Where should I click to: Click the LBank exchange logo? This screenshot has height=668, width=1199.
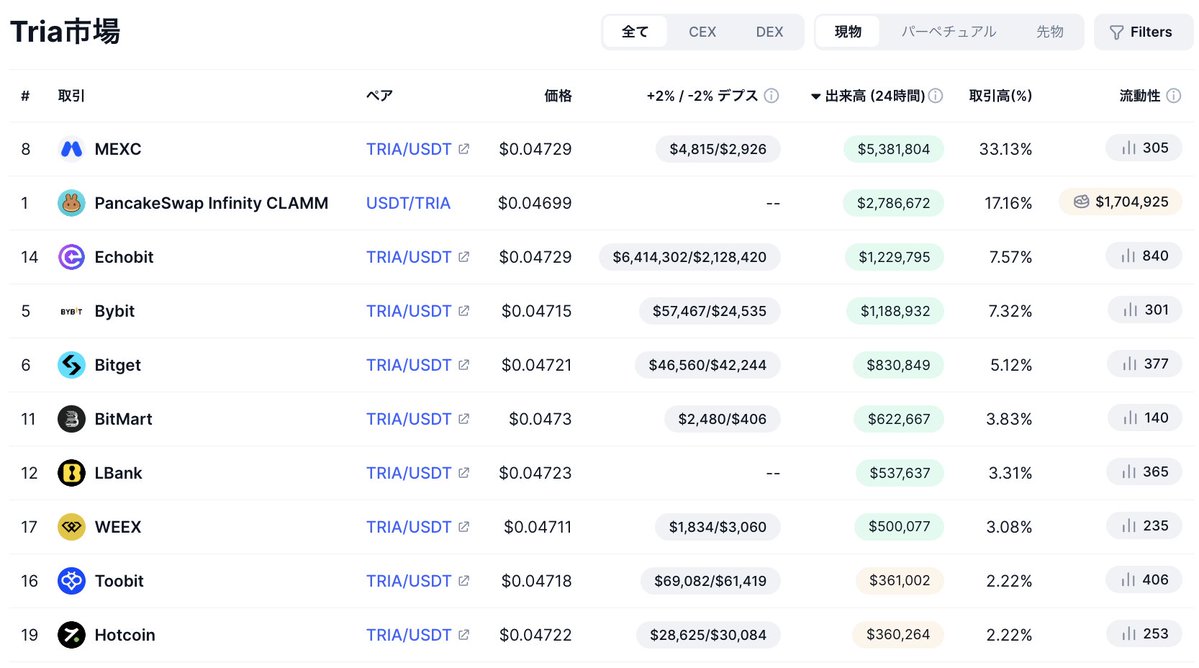(x=71, y=473)
